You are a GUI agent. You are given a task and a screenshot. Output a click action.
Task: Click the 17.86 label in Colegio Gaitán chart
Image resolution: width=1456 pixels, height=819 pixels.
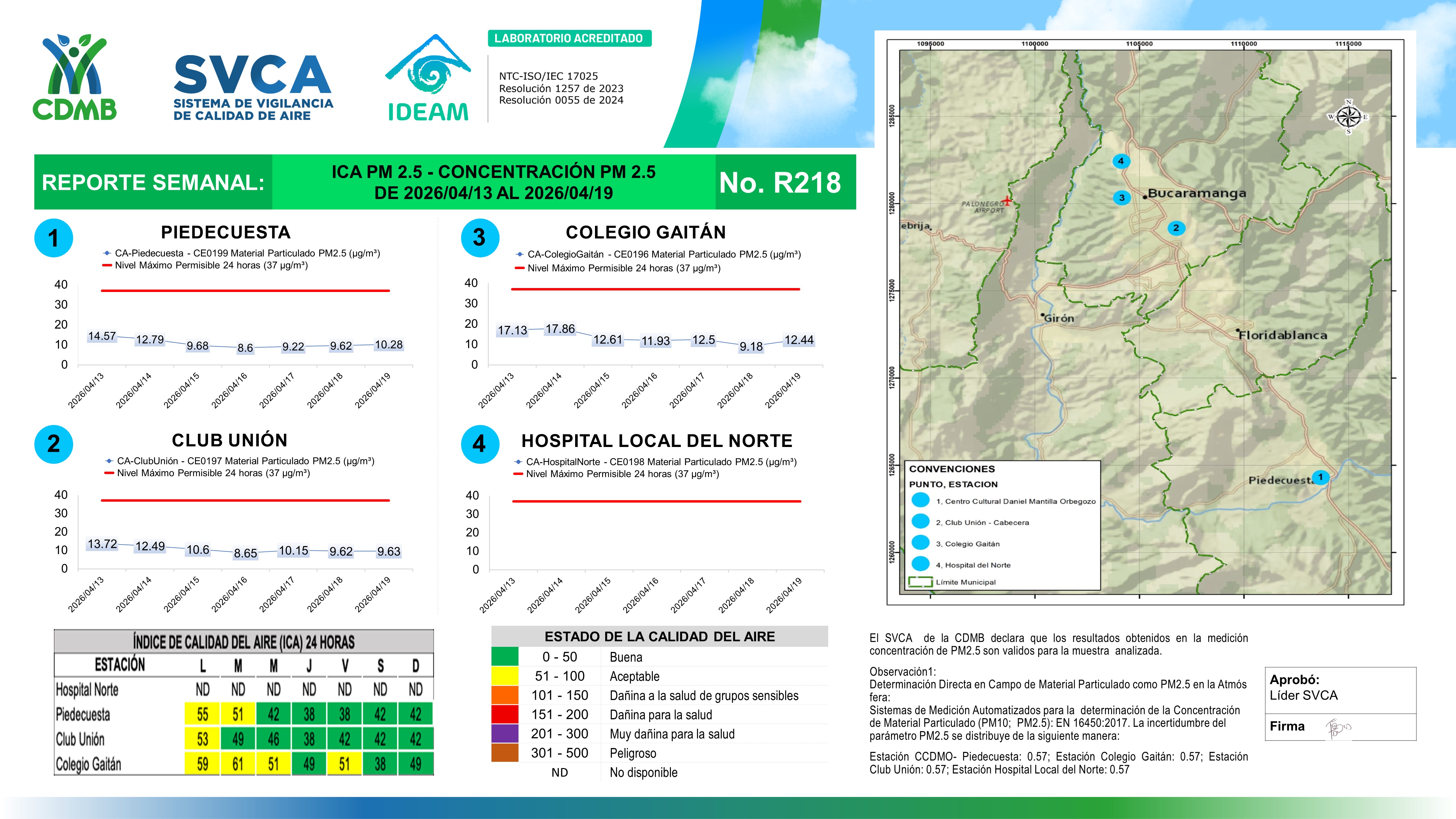pyautogui.click(x=559, y=329)
